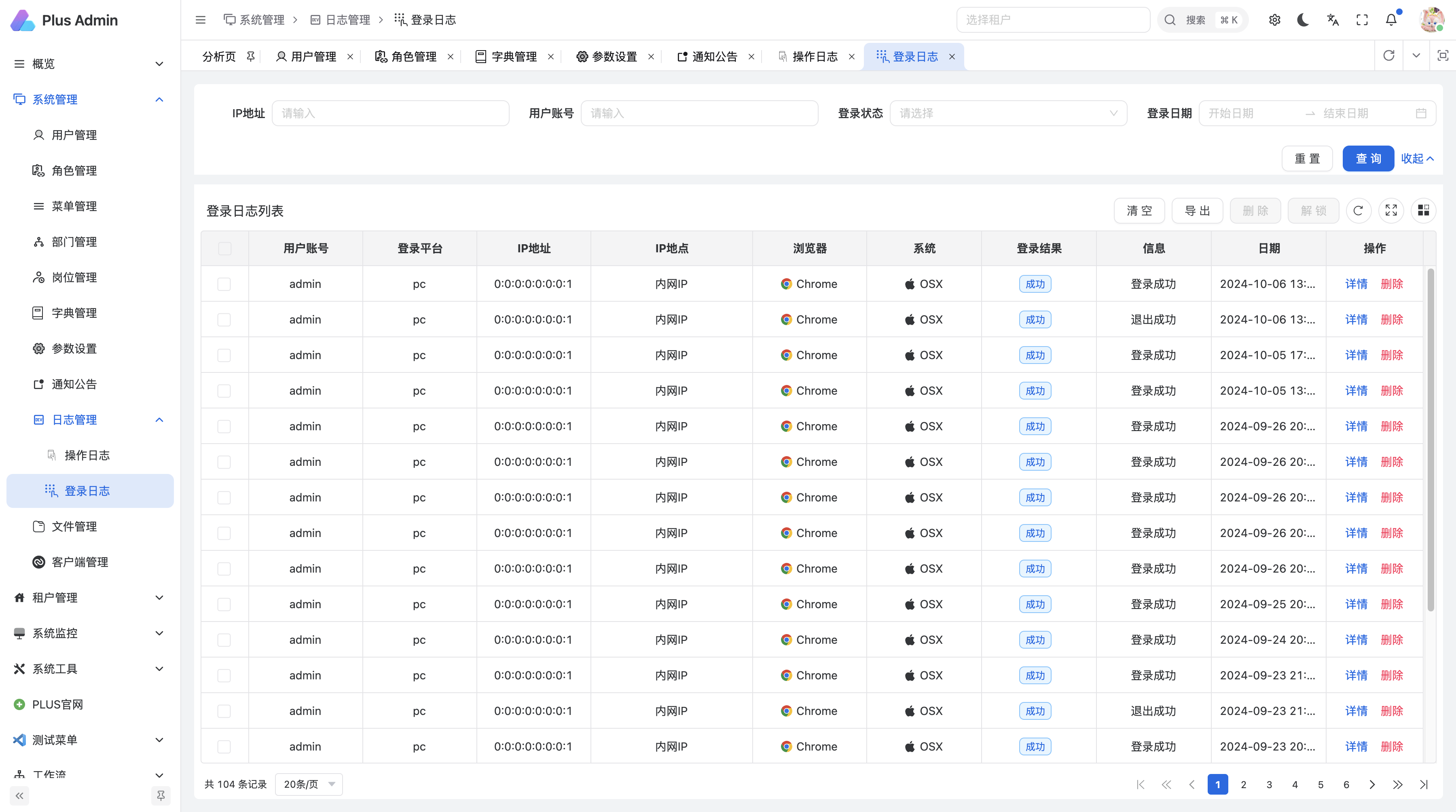
Task: Tick the second row's checkbox
Action: click(224, 319)
